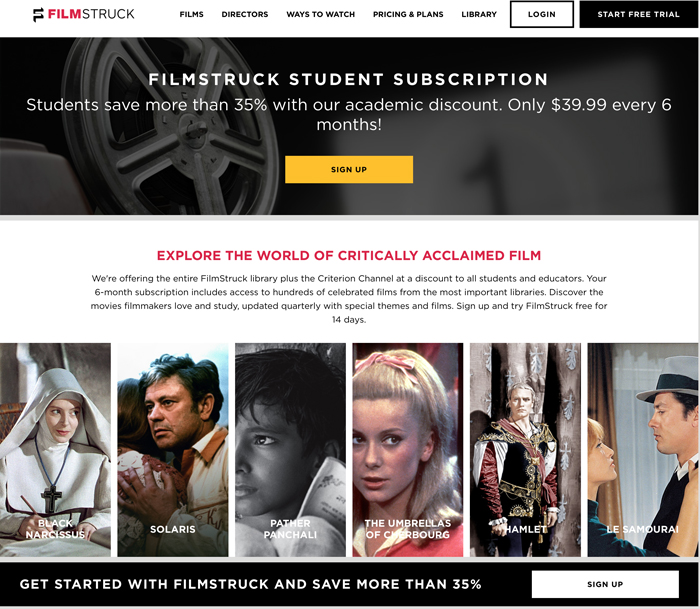This screenshot has width=700, height=609.
Task: Select the Hamlet film thumbnail
Action: tap(525, 450)
